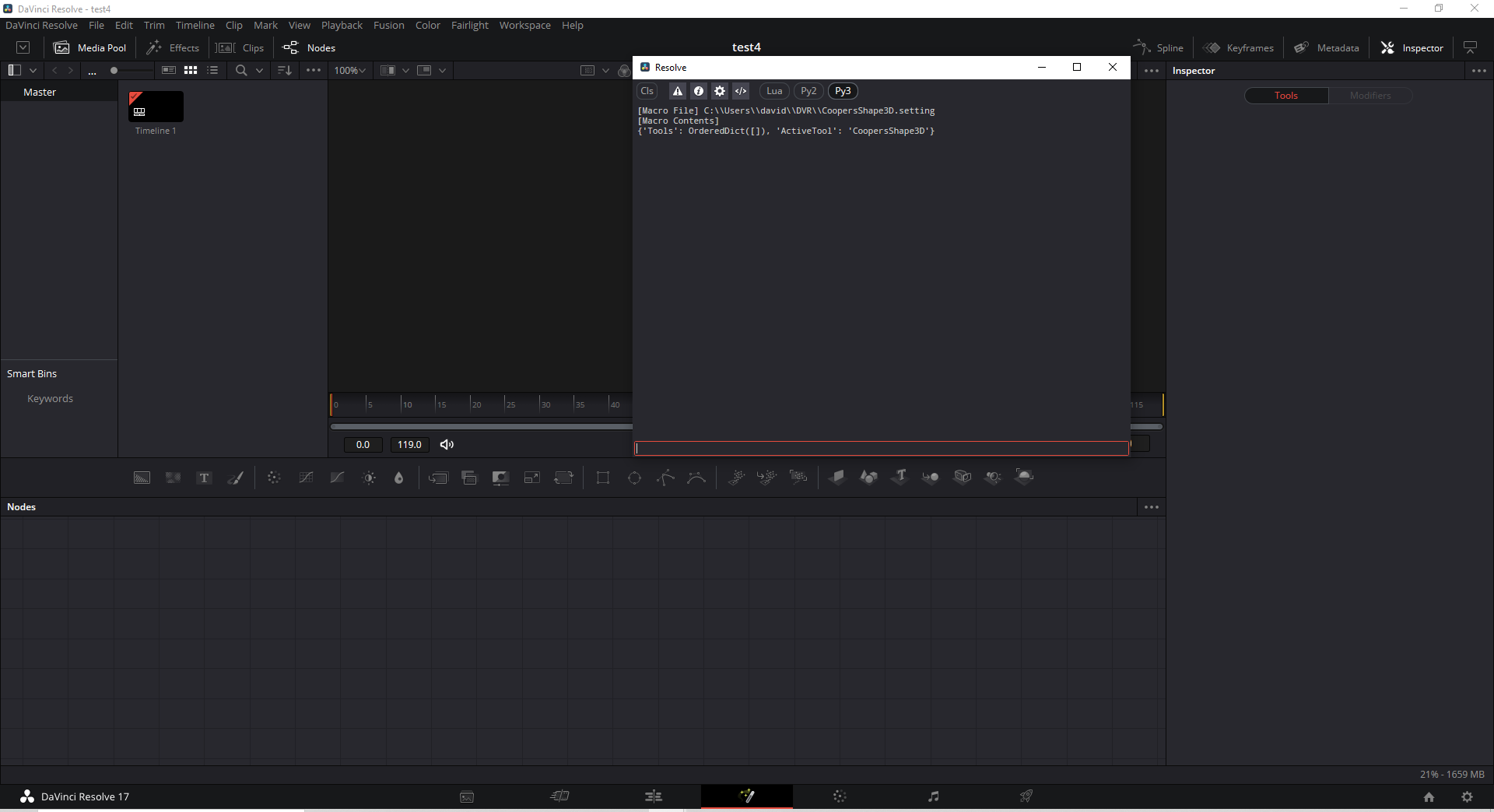Open the Workspace menu
1494x812 pixels.
[524, 25]
